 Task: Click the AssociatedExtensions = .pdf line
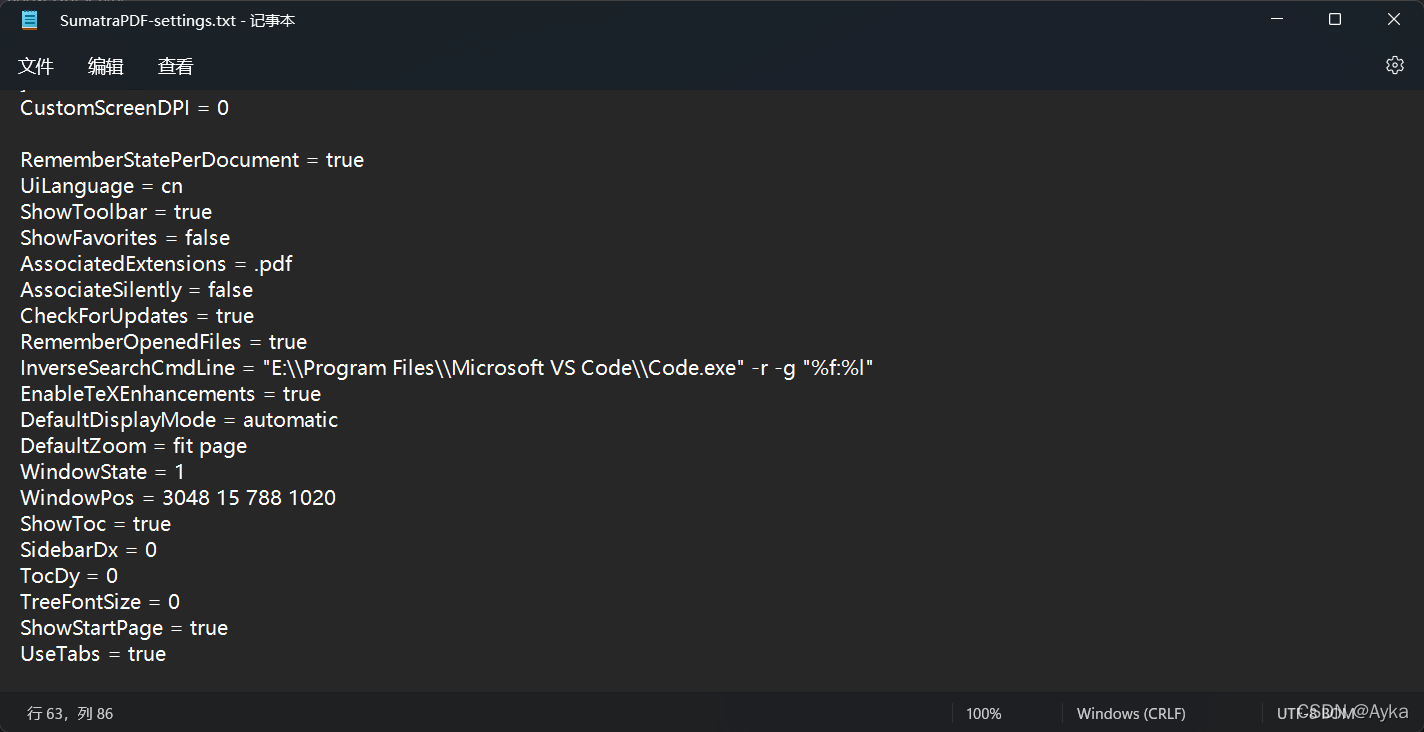coord(156,264)
